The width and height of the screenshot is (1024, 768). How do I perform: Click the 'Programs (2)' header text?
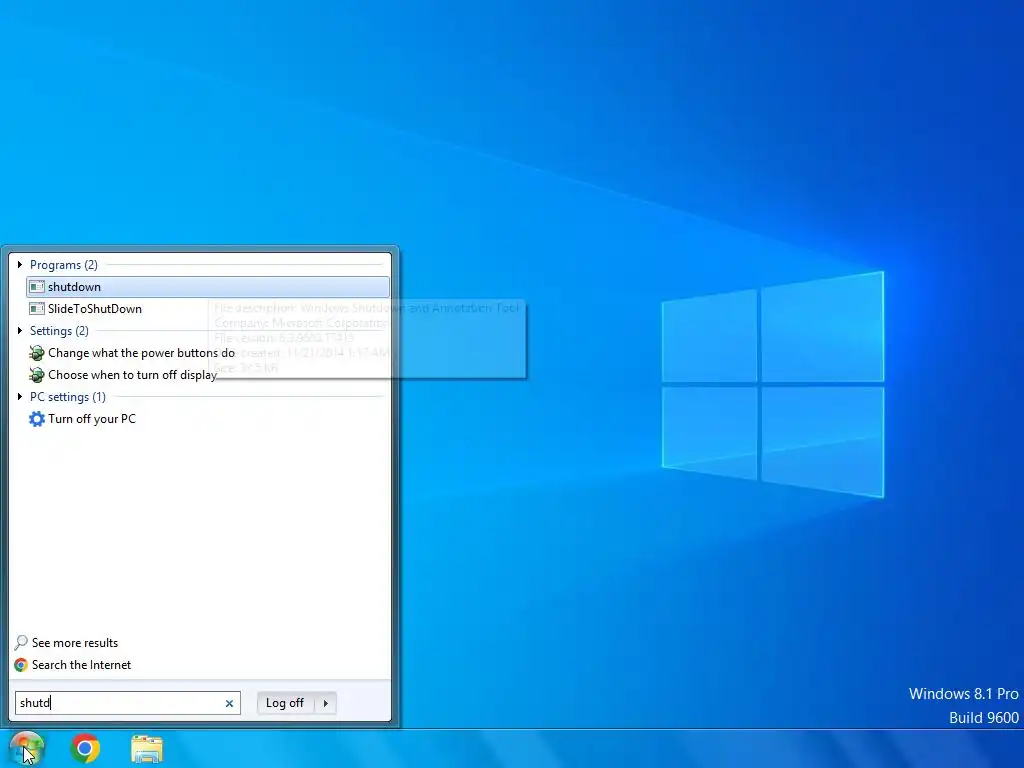click(64, 264)
